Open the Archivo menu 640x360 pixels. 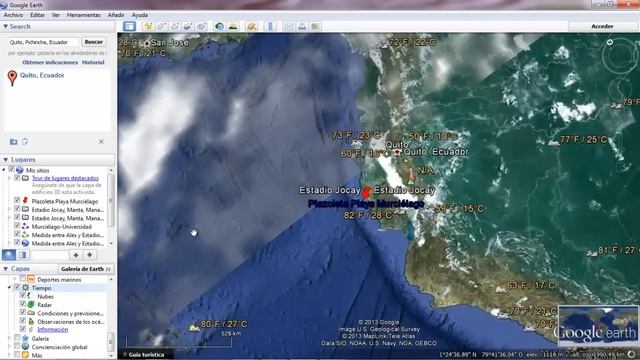pyautogui.click(x=13, y=15)
